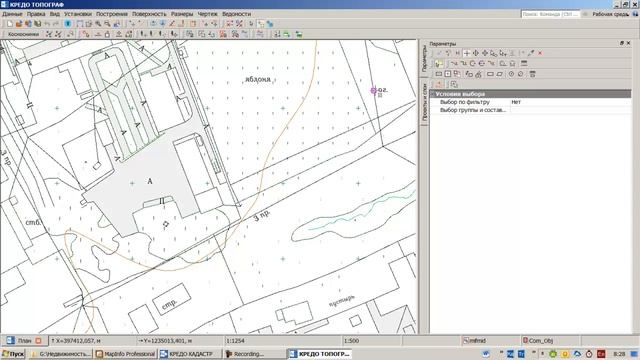The height and width of the screenshot is (360, 640).
Task: Select the four-arrow move tool in Параметры
Action: [x=485, y=53]
